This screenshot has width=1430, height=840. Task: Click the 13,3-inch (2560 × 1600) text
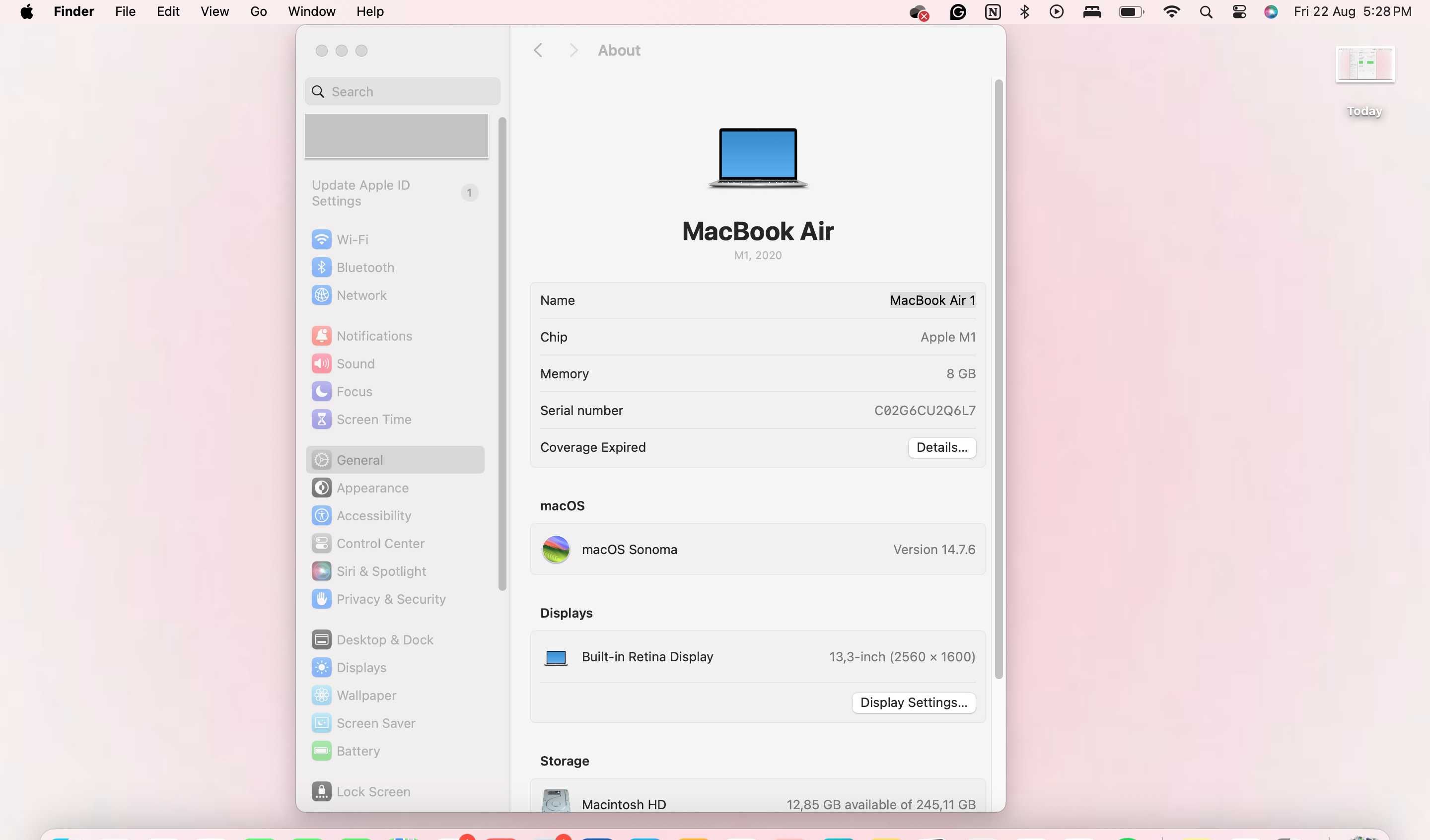(x=902, y=657)
